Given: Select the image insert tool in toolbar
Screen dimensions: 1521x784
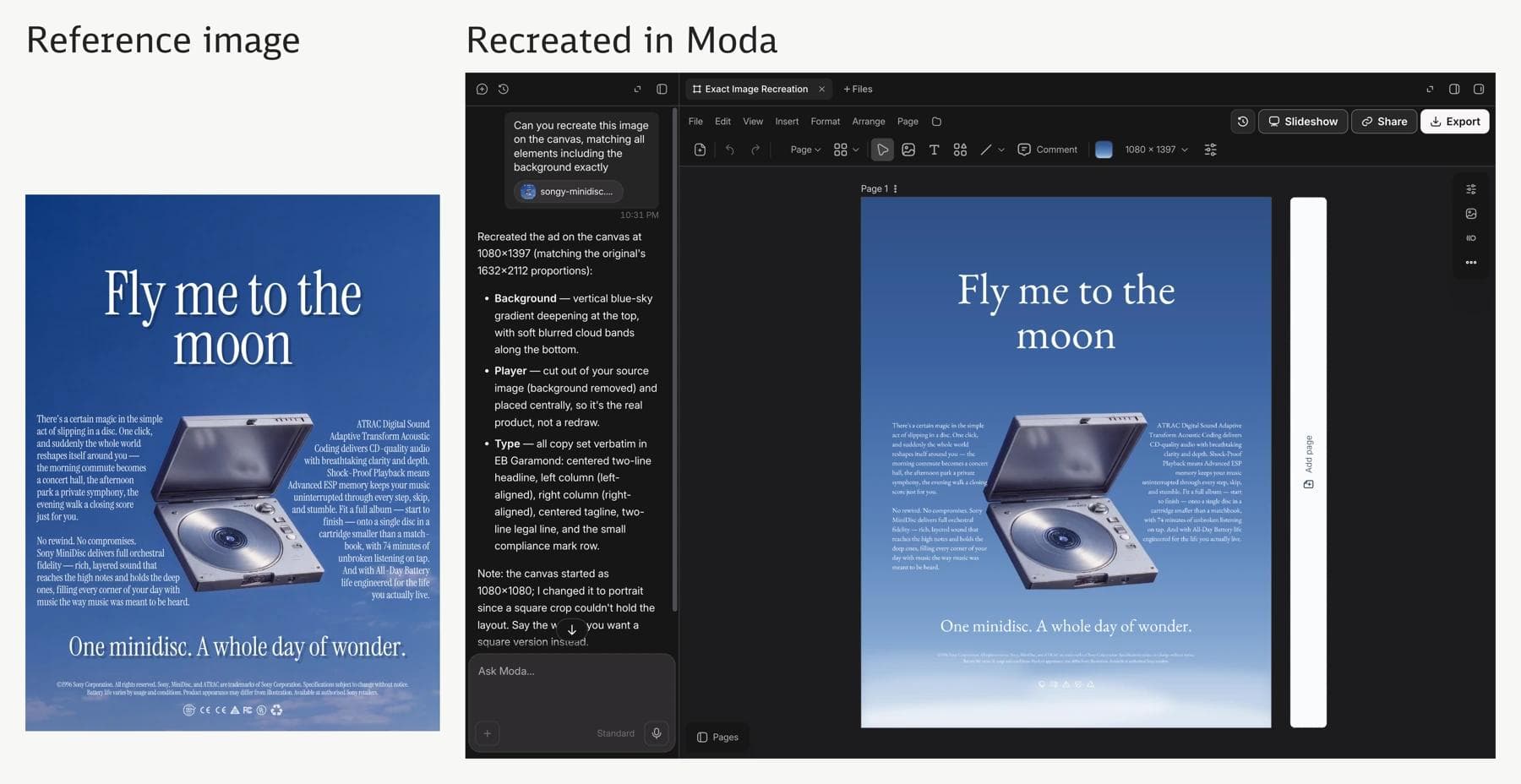Looking at the screenshot, I should point(908,150).
